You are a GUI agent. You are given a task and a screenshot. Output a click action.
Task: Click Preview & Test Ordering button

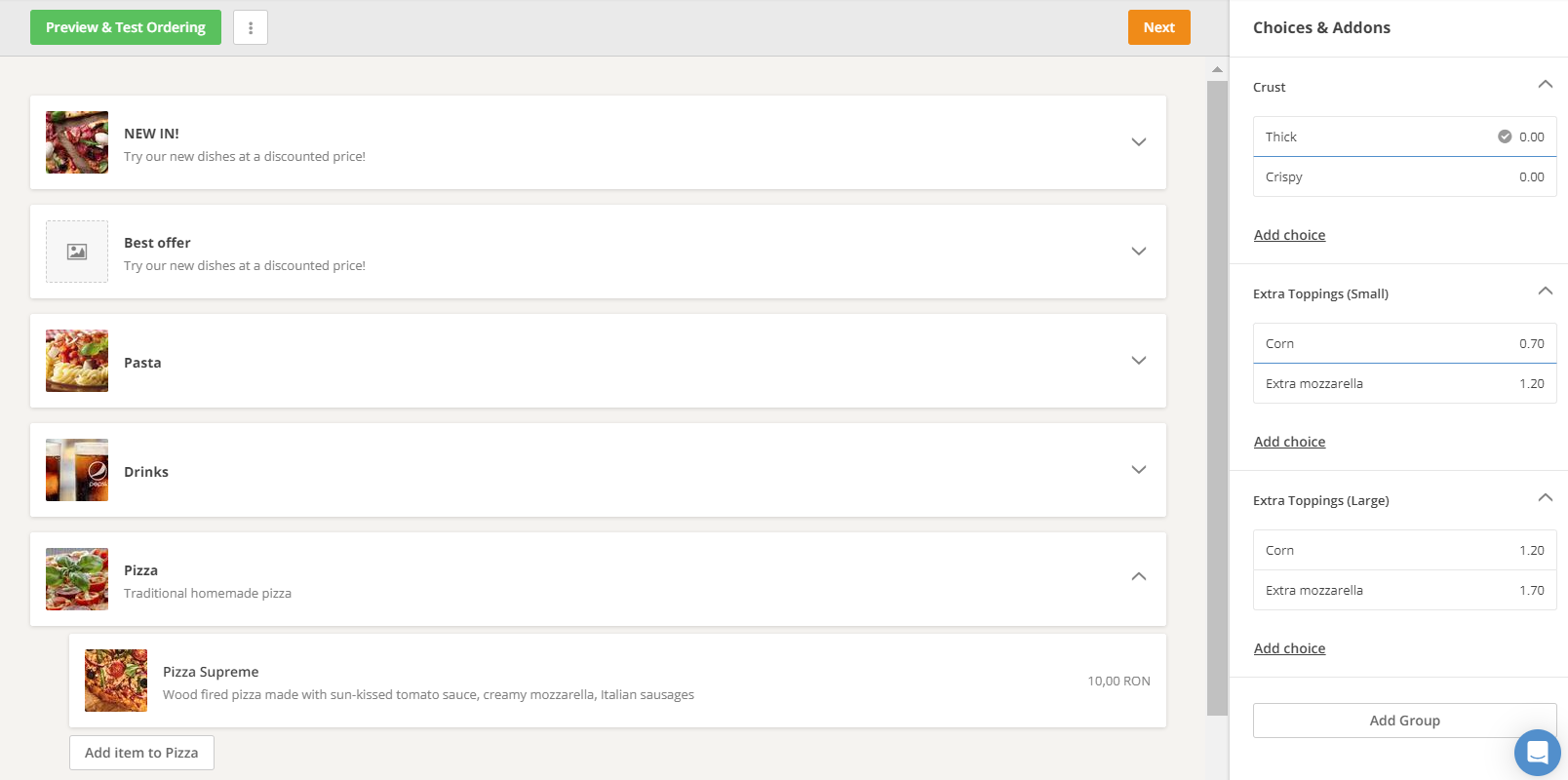click(x=126, y=27)
